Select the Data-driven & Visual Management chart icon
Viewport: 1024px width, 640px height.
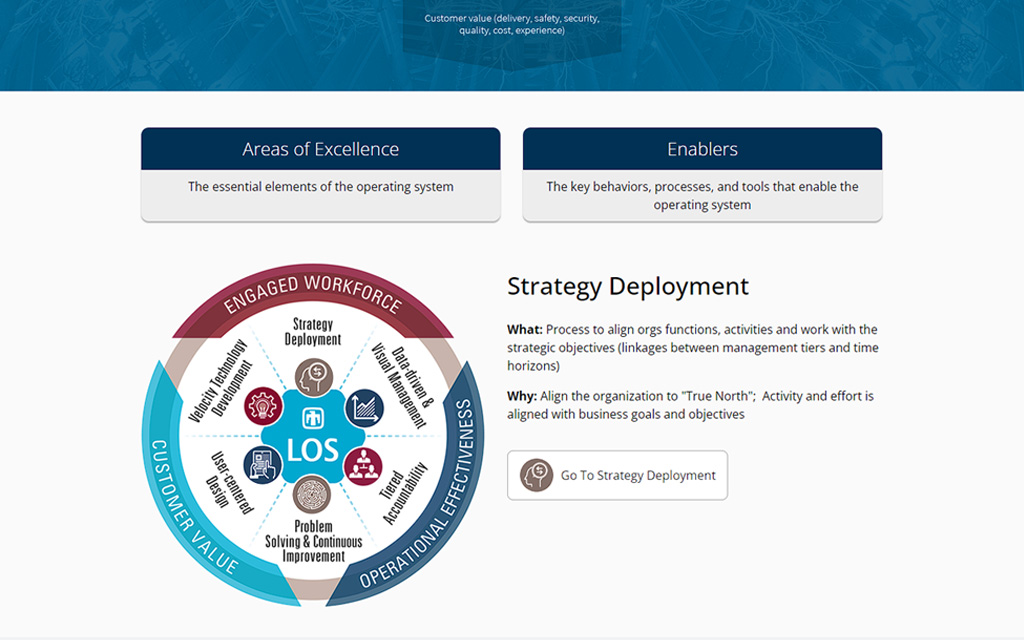click(x=364, y=408)
